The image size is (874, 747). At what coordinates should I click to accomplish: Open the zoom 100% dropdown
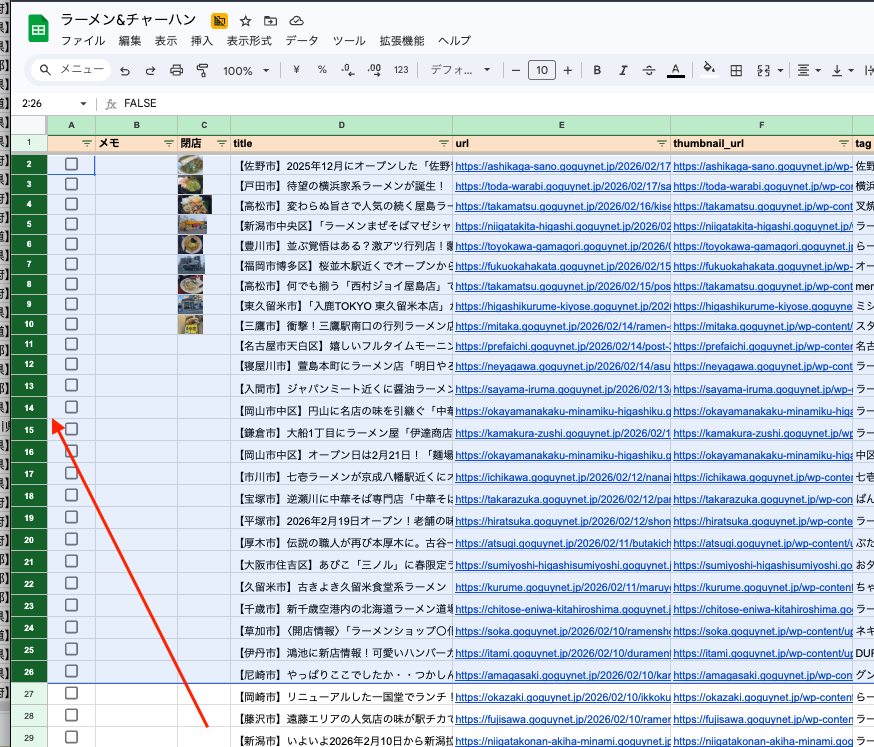(x=246, y=71)
